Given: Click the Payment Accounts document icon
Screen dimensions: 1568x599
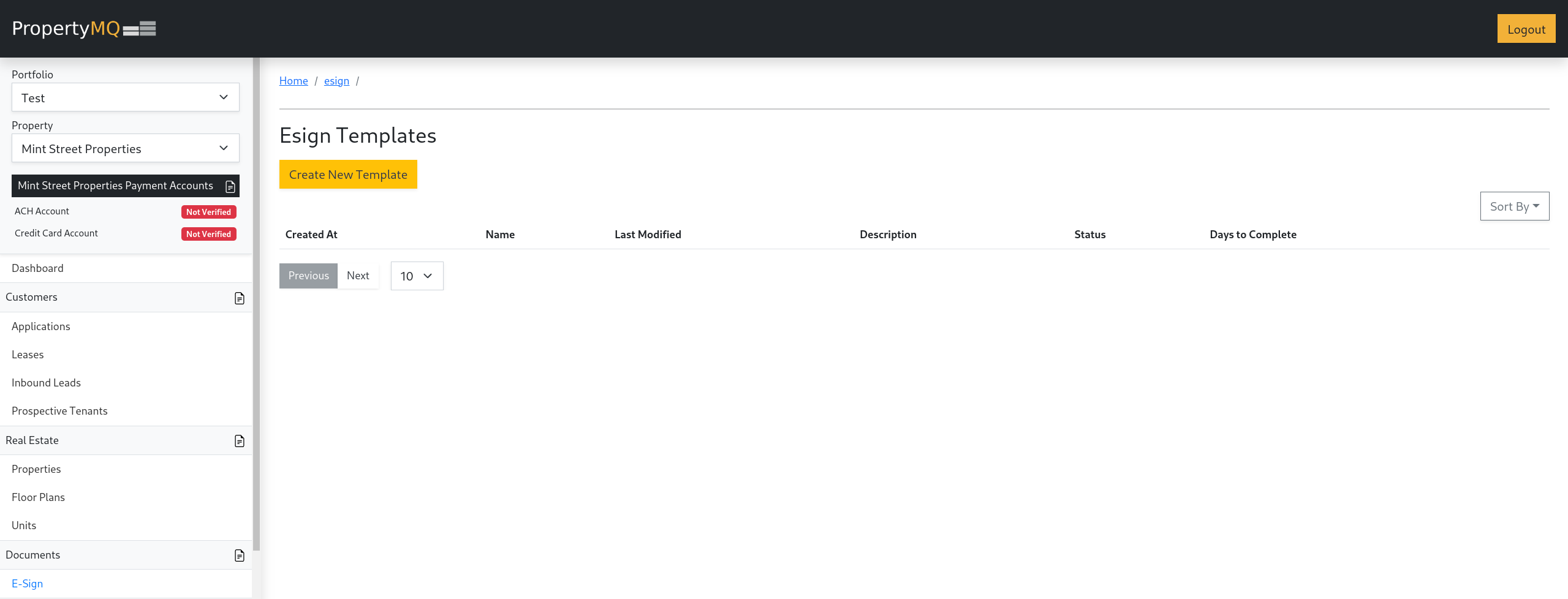Looking at the screenshot, I should (230, 187).
